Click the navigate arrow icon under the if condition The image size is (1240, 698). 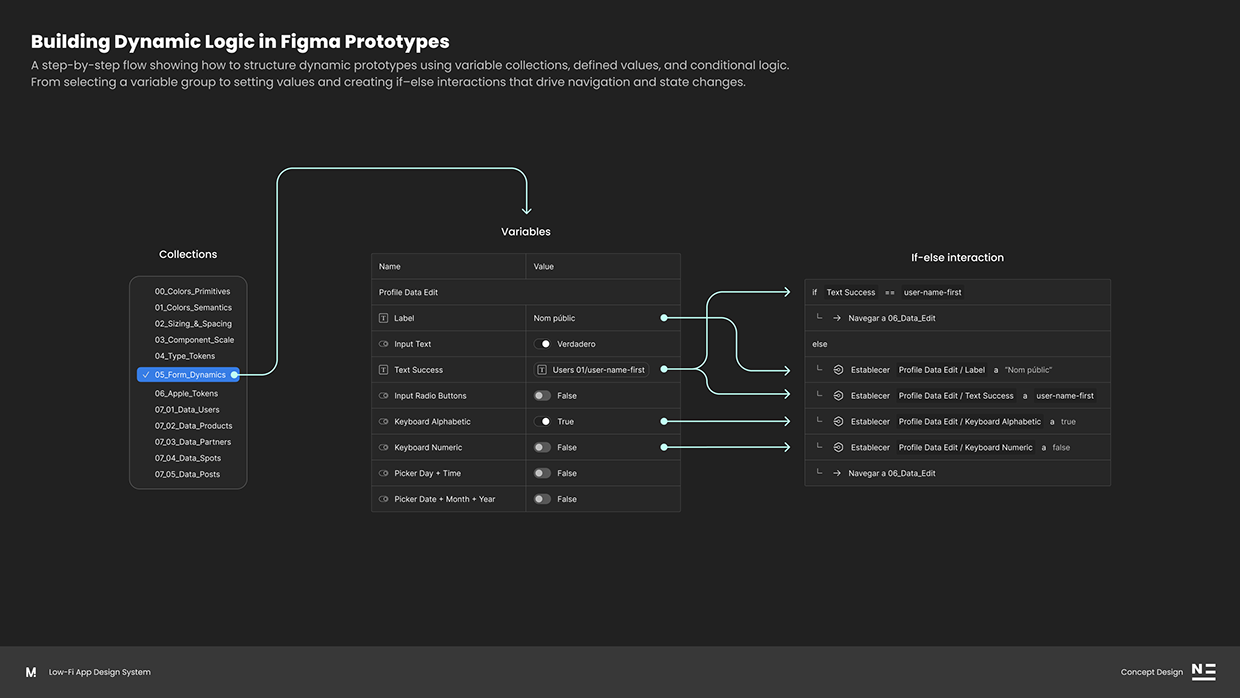click(837, 318)
